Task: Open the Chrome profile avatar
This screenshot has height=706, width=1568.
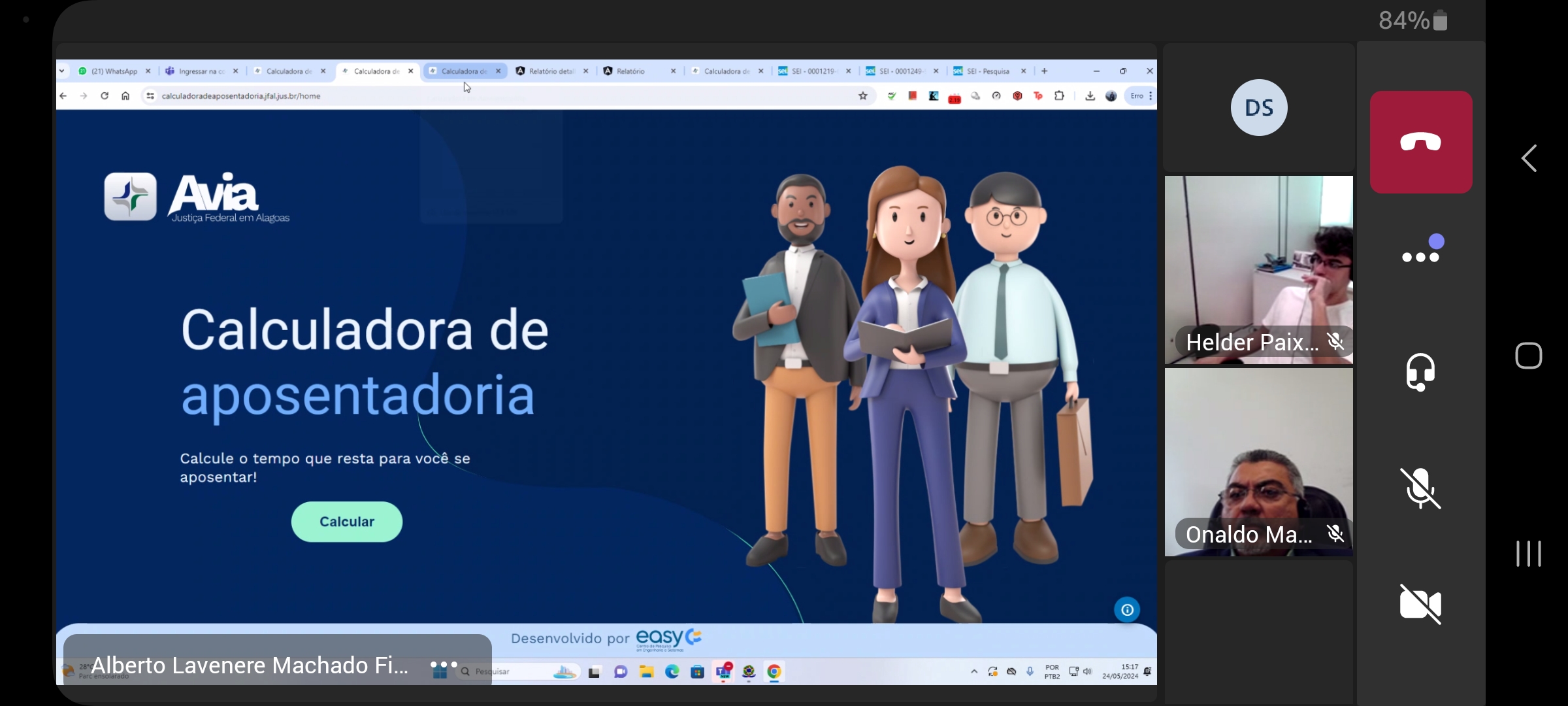Action: coord(1111,96)
